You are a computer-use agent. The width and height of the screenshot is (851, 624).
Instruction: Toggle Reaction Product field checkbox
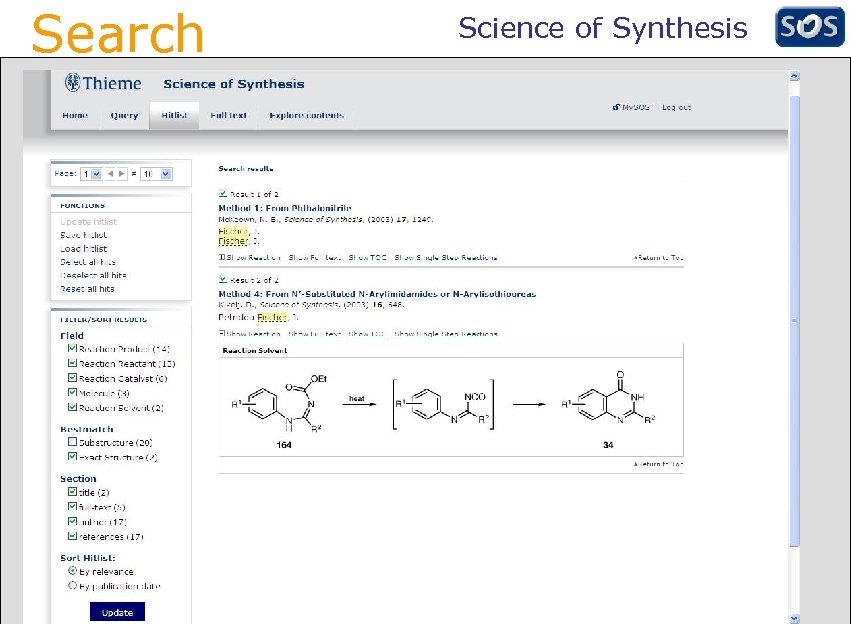pyautogui.click(x=72, y=348)
